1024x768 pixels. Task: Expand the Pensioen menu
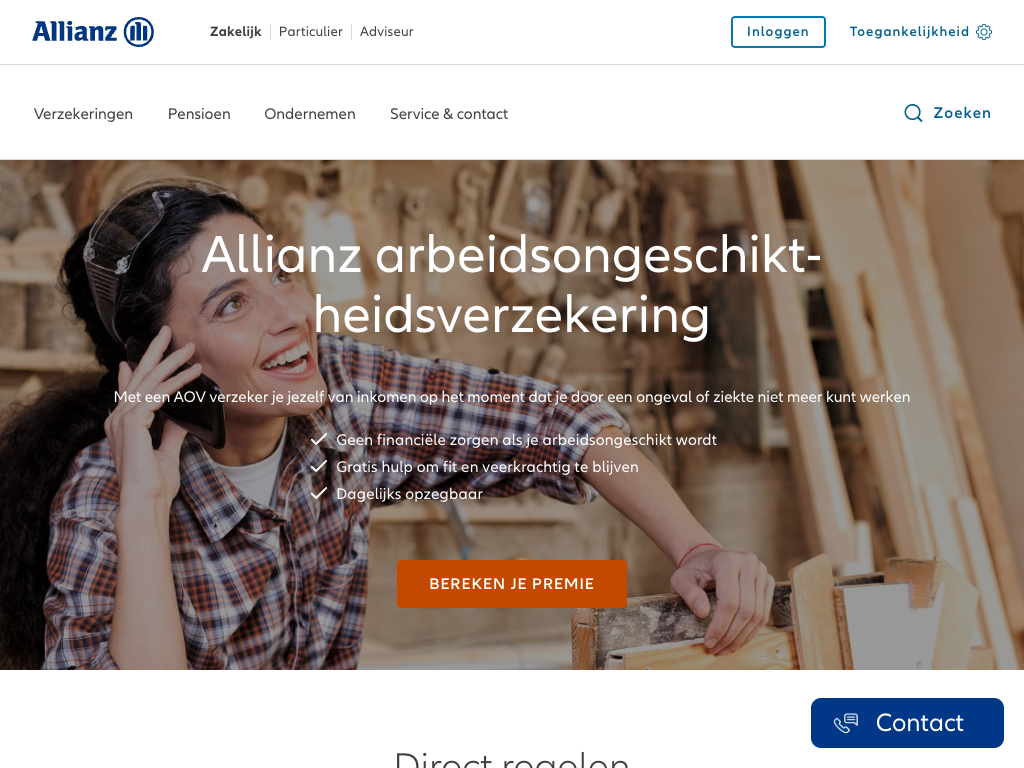(199, 114)
